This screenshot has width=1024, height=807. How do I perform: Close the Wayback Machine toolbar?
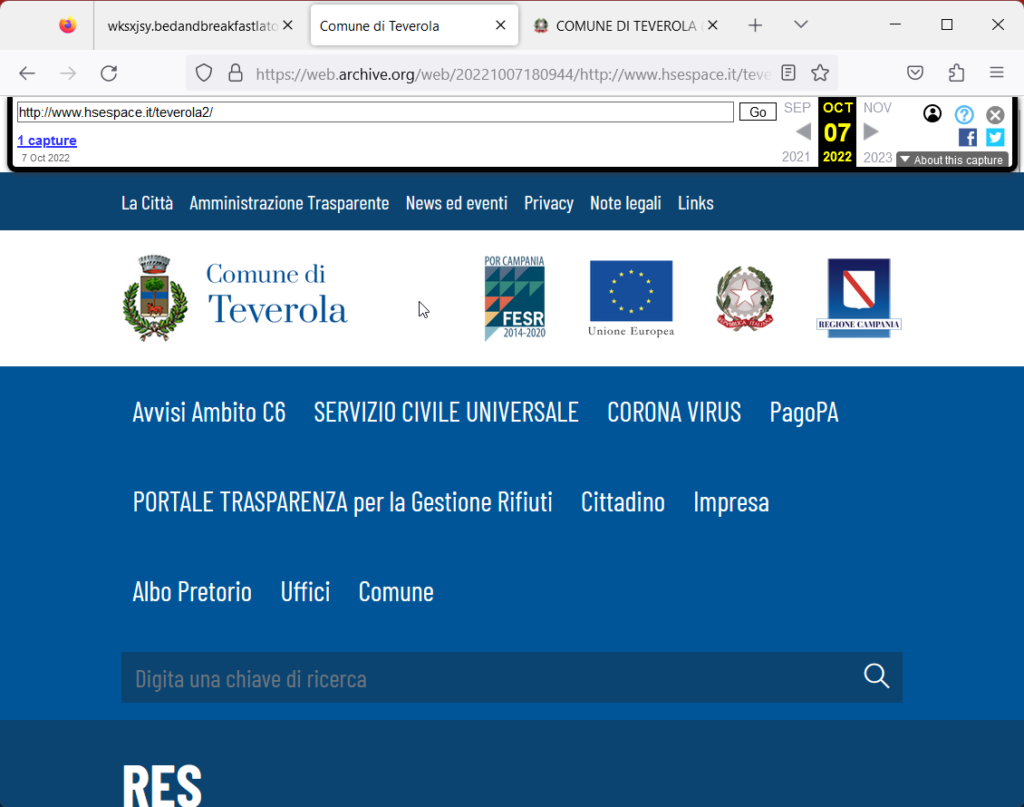(x=995, y=114)
